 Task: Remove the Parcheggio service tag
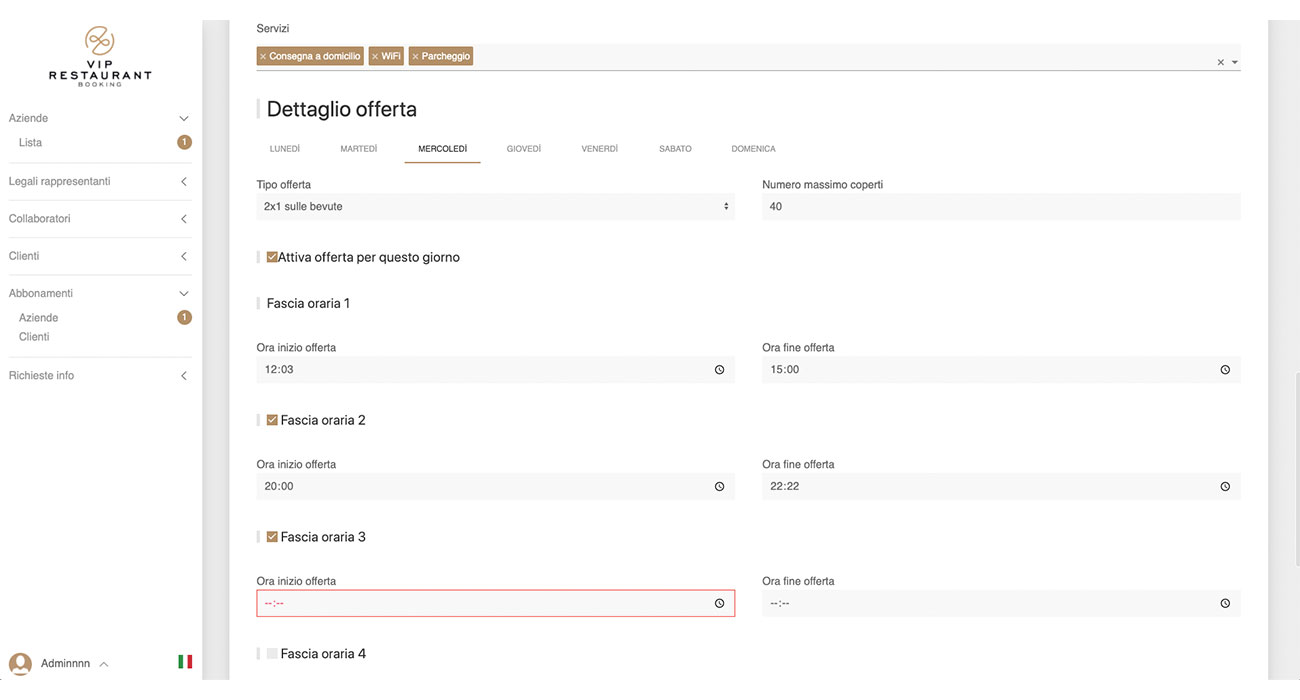[415, 57]
